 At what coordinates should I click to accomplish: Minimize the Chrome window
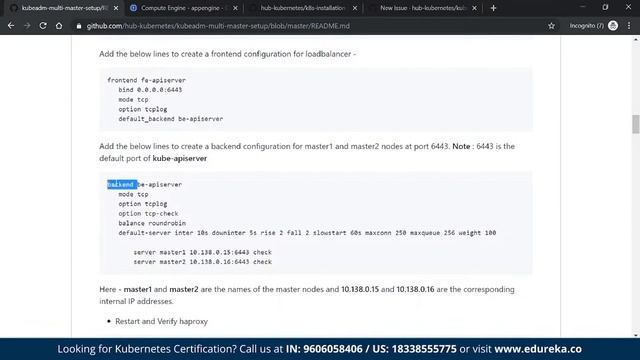(x=582, y=7)
